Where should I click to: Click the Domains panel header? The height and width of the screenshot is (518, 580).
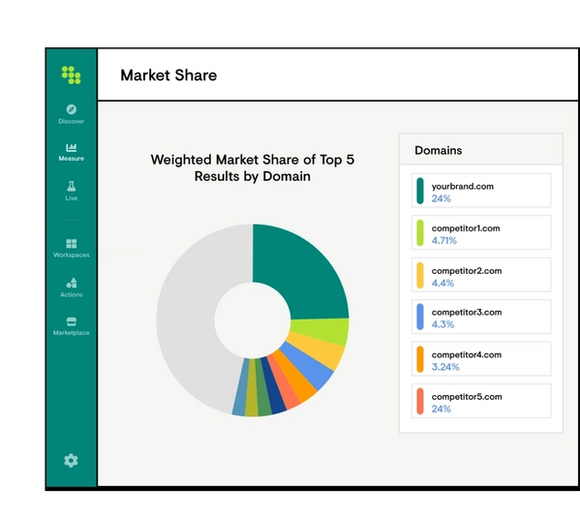pyautogui.click(x=481, y=149)
